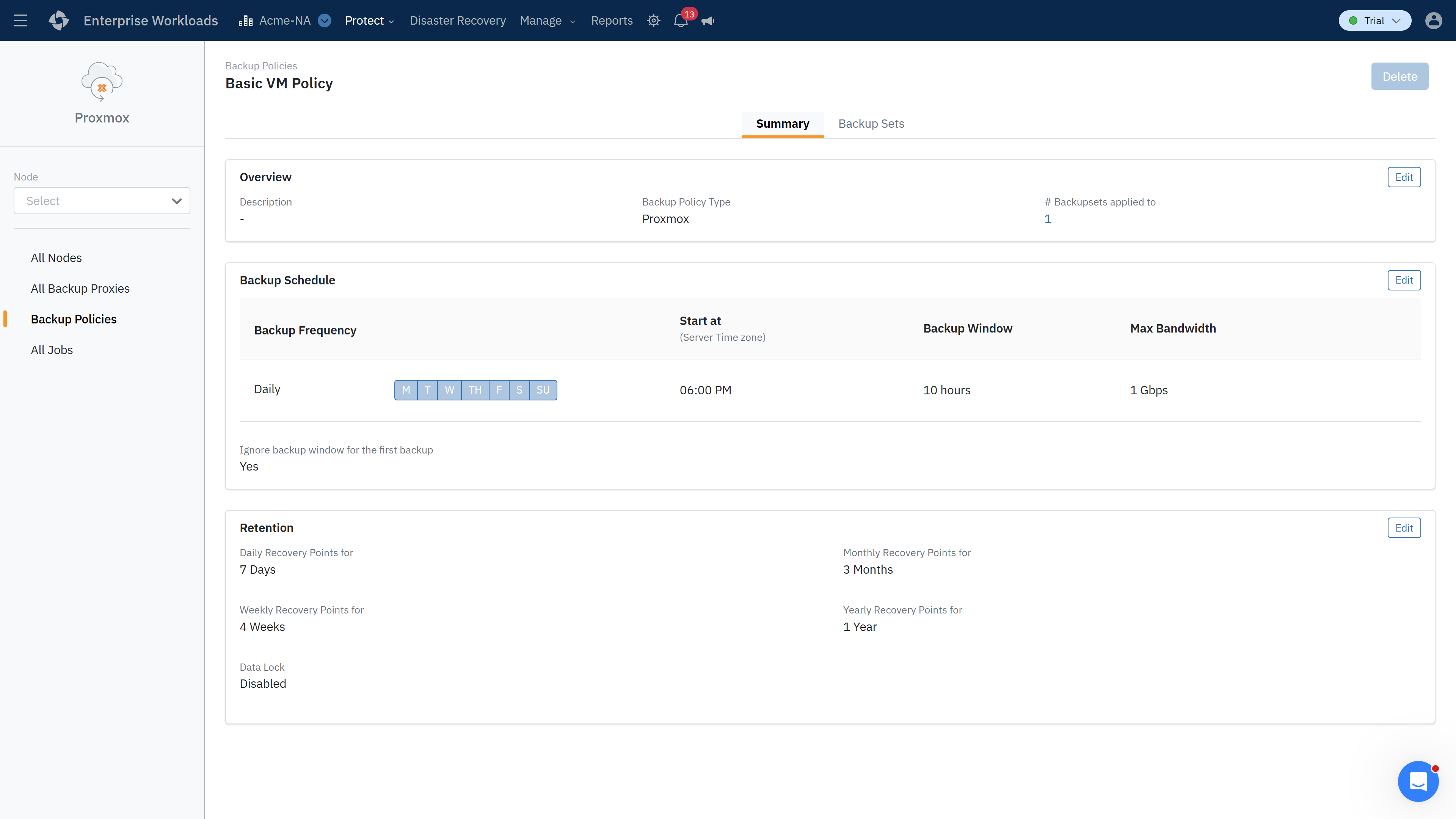Navigate to All Backup Proxies
The image size is (1456, 819).
80,288
